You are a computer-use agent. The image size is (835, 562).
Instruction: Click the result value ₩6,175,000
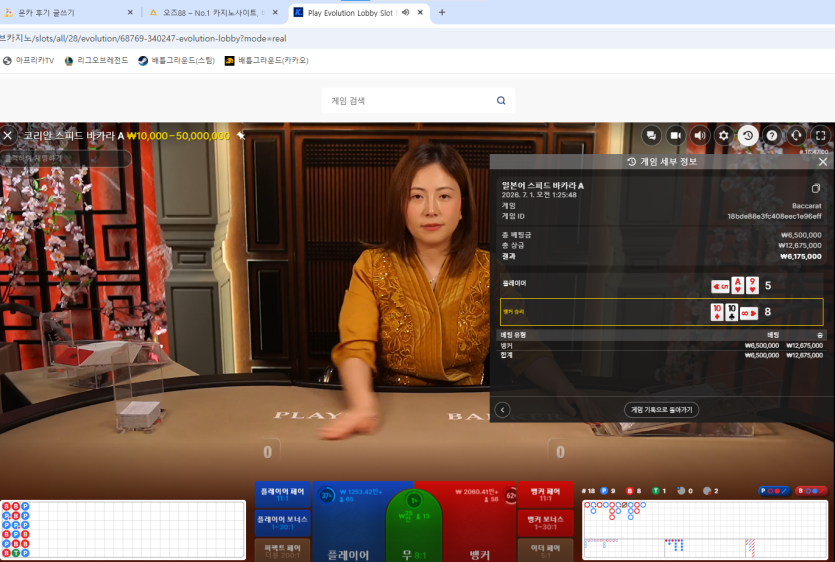(x=800, y=256)
